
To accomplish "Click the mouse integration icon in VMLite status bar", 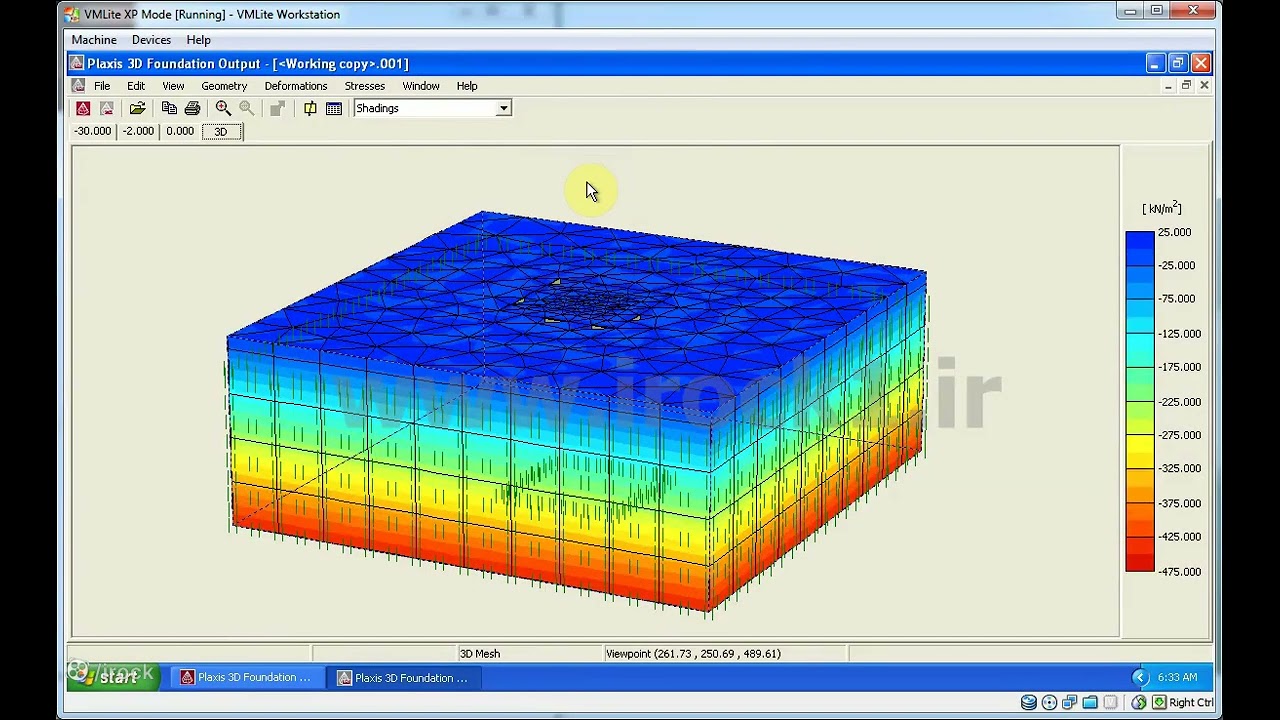I will click(1139, 703).
